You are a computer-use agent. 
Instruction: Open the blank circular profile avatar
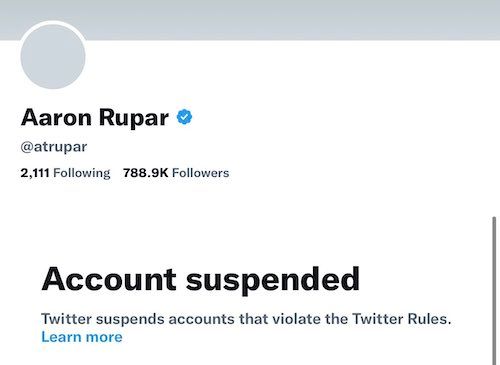(53, 57)
